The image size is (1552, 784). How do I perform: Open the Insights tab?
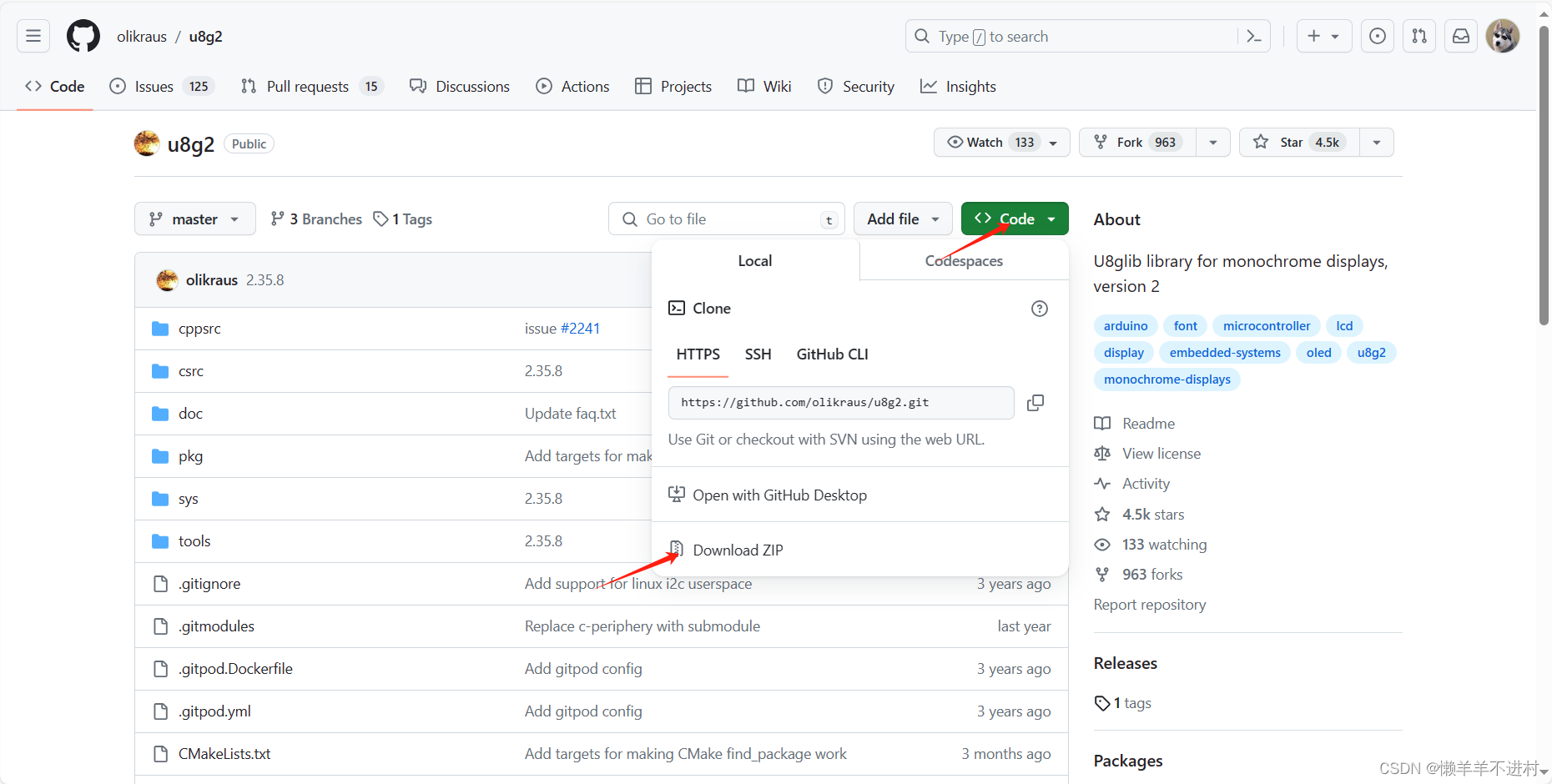pyautogui.click(x=958, y=87)
